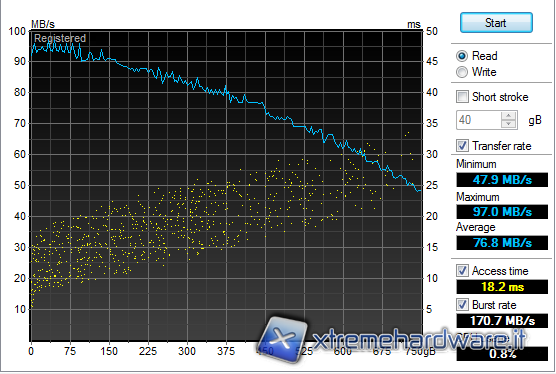
Task: Select the Write radio button
Action: (x=462, y=72)
